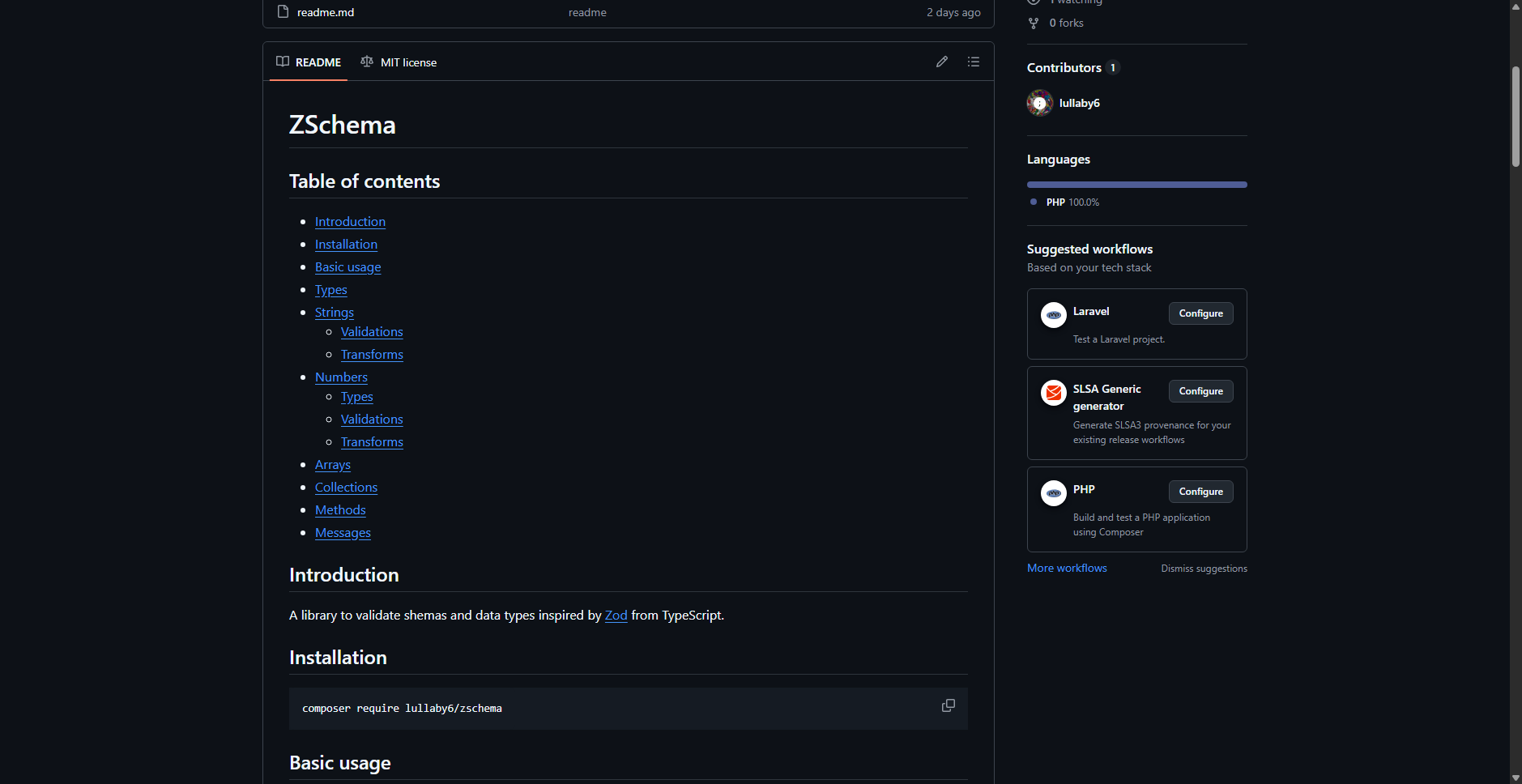Screen dimensions: 1522x784
Task: Click the forks icon
Action: [x=1034, y=23]
